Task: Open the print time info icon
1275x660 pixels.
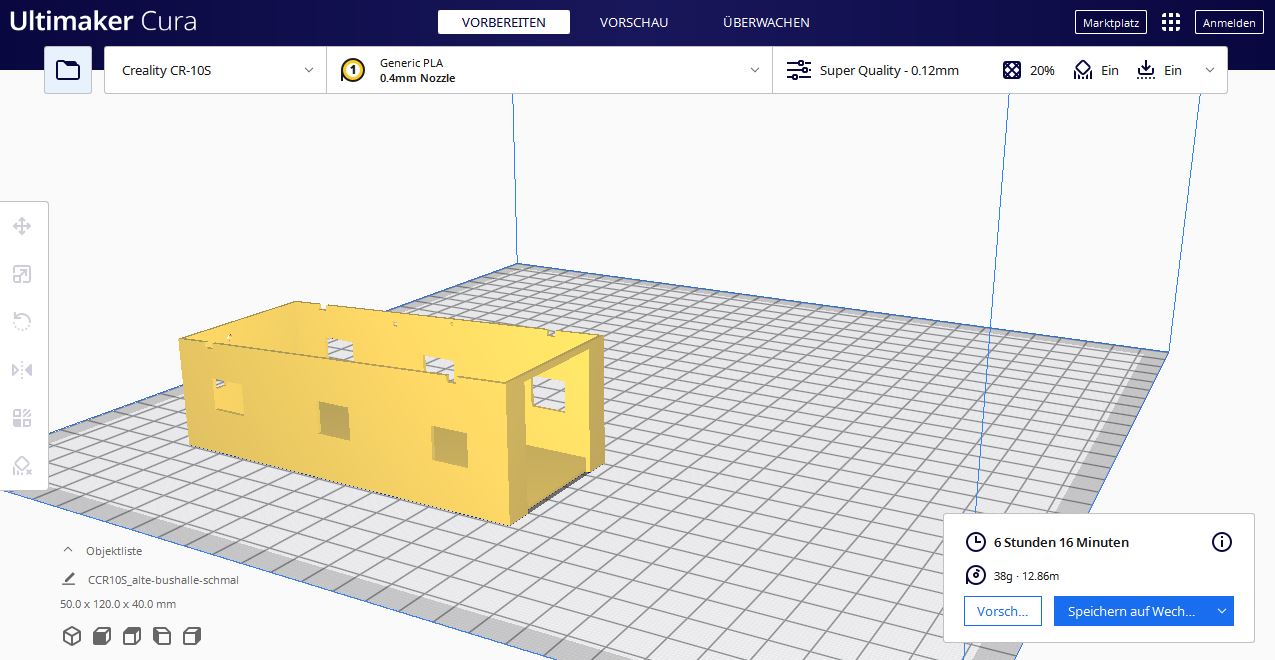Action: coord(1221,542)
